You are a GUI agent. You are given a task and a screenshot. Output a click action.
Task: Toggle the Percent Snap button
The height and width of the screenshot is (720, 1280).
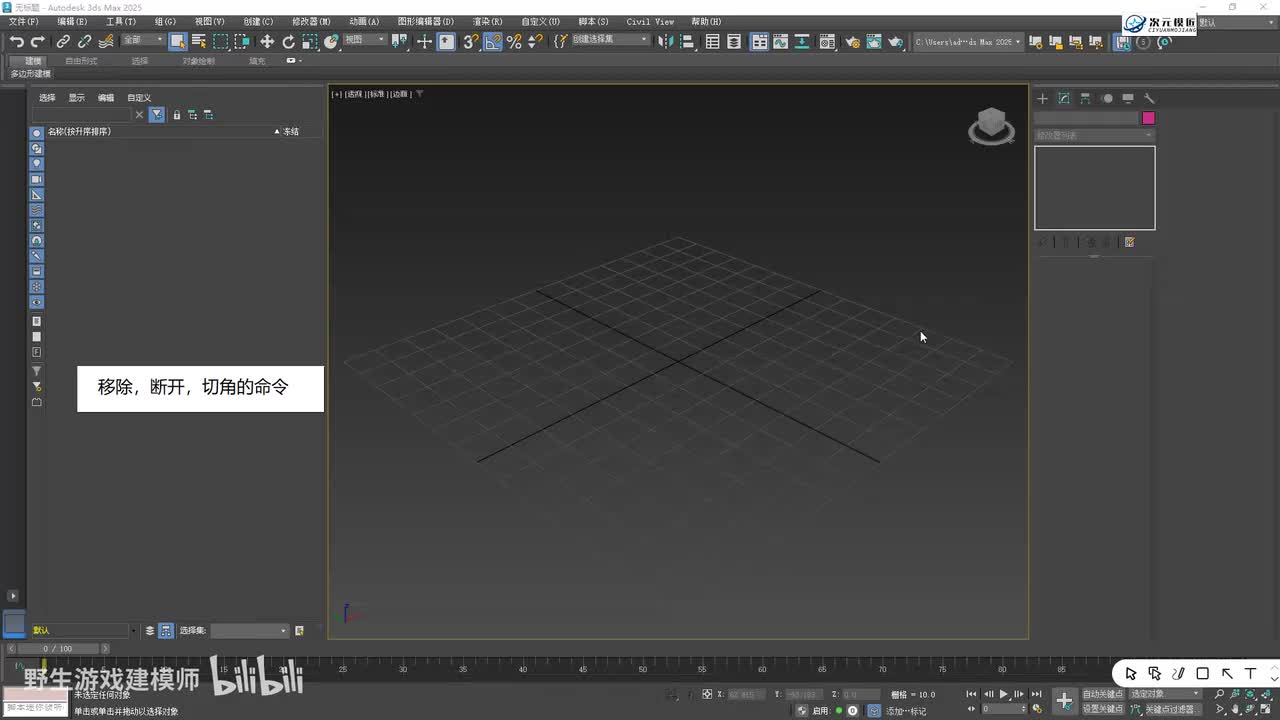pyautogui.click(x=514, y=41)
